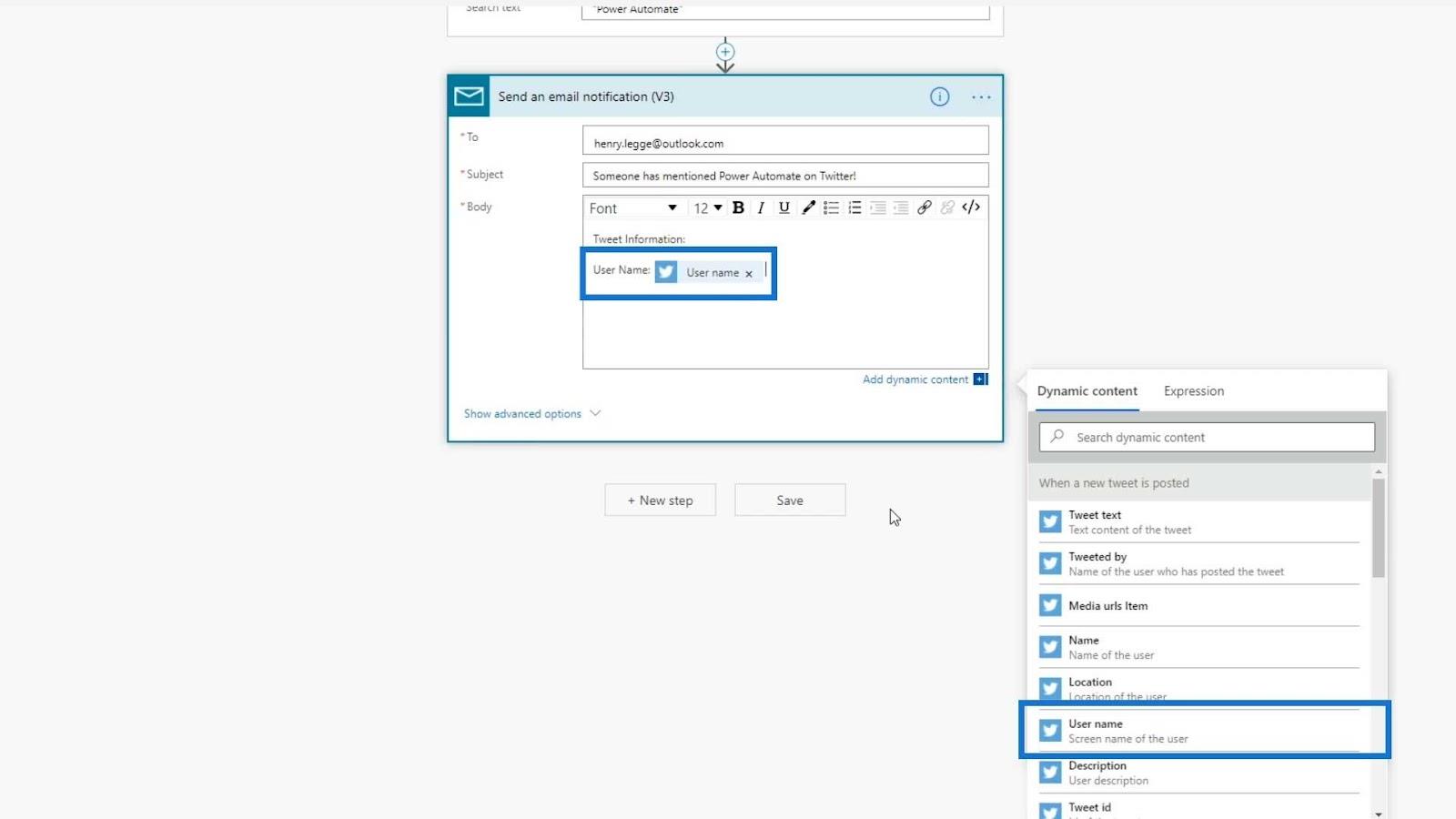Click the insert step plus icon above email action
Screen dimensions: 1456x819
(x=725, y=52)
